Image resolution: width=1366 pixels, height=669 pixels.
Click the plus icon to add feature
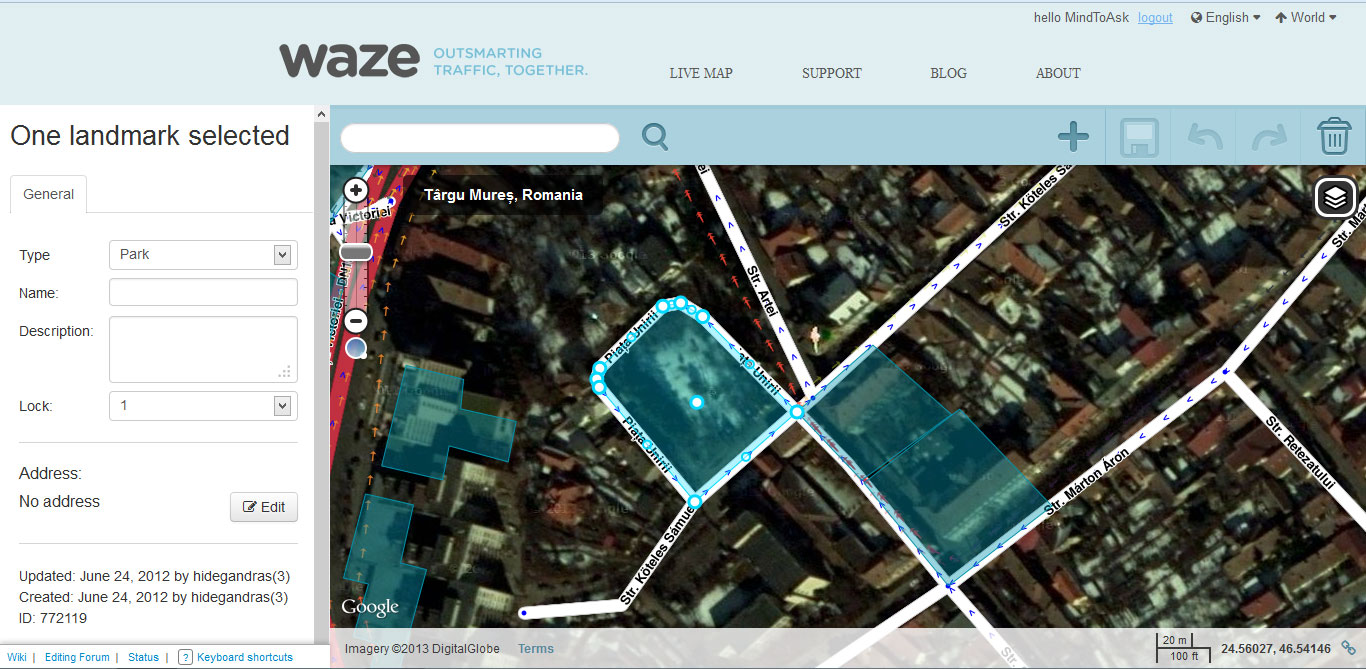[x=1073, y=137]
